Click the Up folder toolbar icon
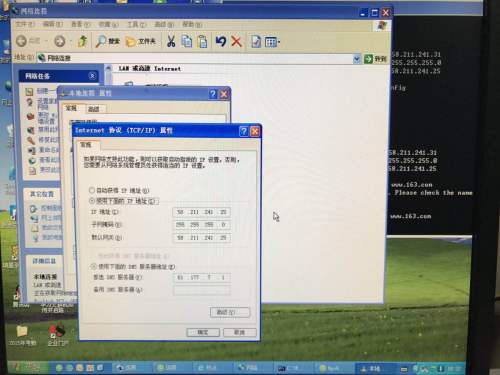The image size is (500, 375). coord(82,41)
